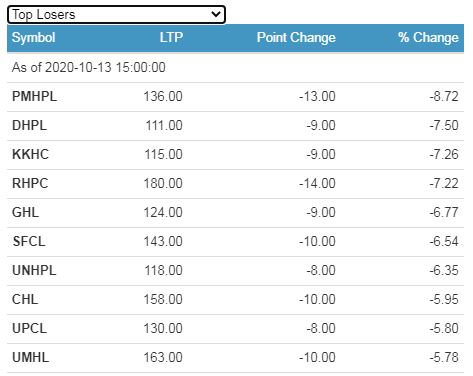Screen dimensions: 473x376
Task: Open the DHPL symbol link
Action: [x=29, y=126]
